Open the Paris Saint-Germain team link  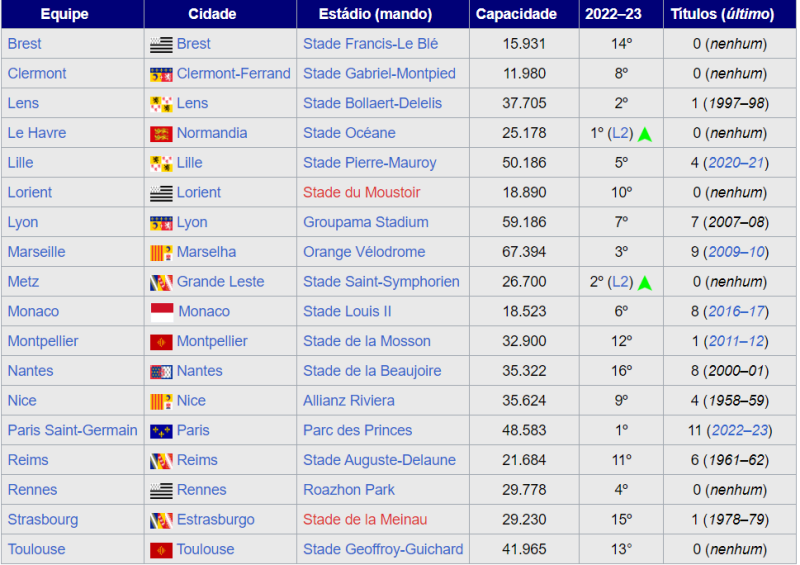tap(72, 431)
